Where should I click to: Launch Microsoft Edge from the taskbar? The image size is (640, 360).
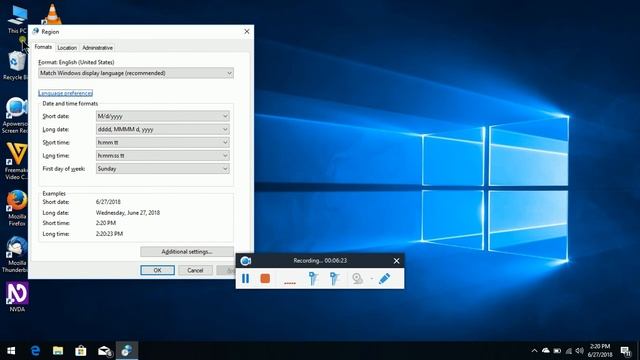click(x=36, y=351)
